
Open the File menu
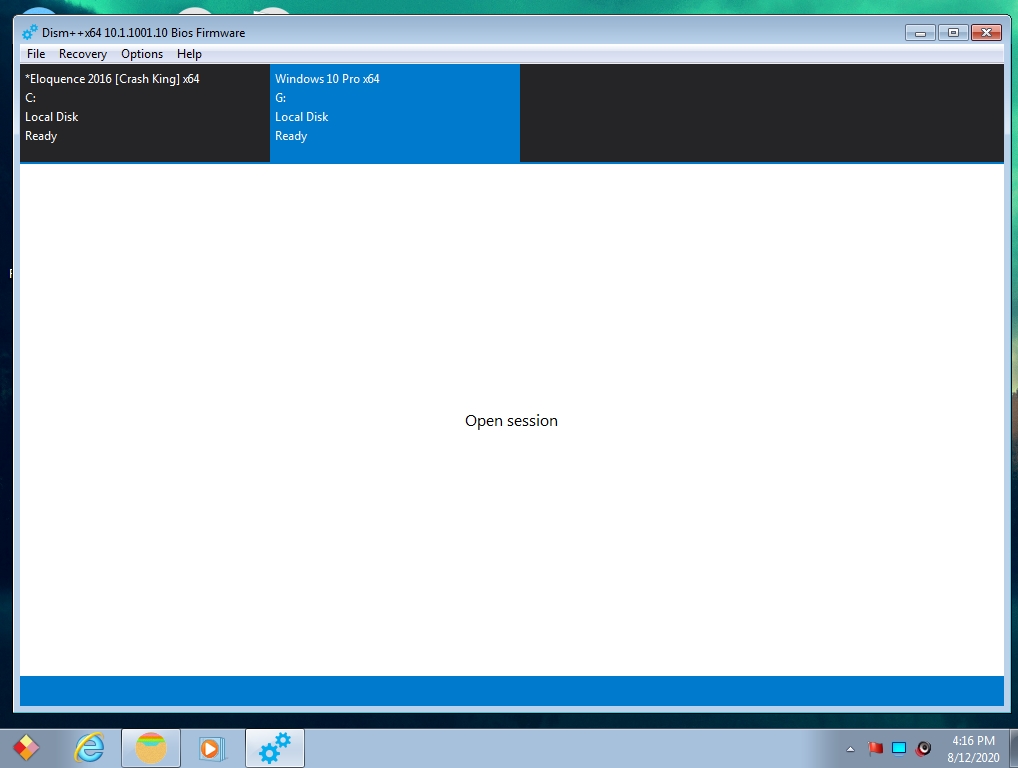pyautogui.click(x=36, y=54)
